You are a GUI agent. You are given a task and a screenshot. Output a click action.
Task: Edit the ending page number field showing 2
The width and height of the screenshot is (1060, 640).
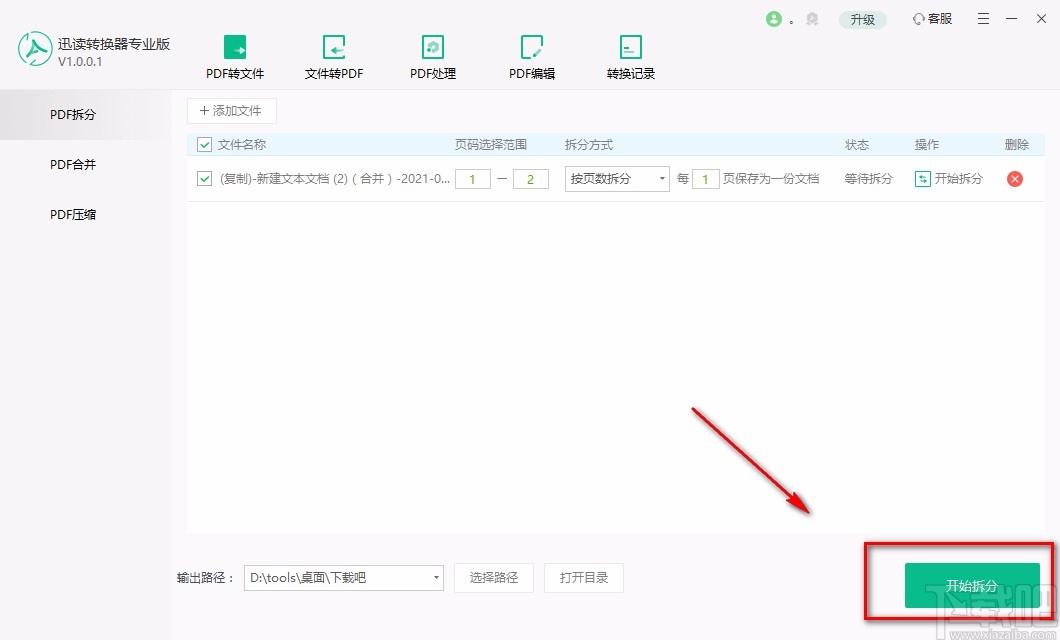click(x=530, y=178)
